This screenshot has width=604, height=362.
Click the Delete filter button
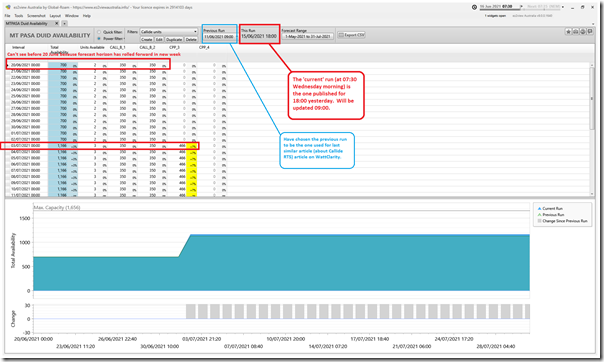click(191, 39)
